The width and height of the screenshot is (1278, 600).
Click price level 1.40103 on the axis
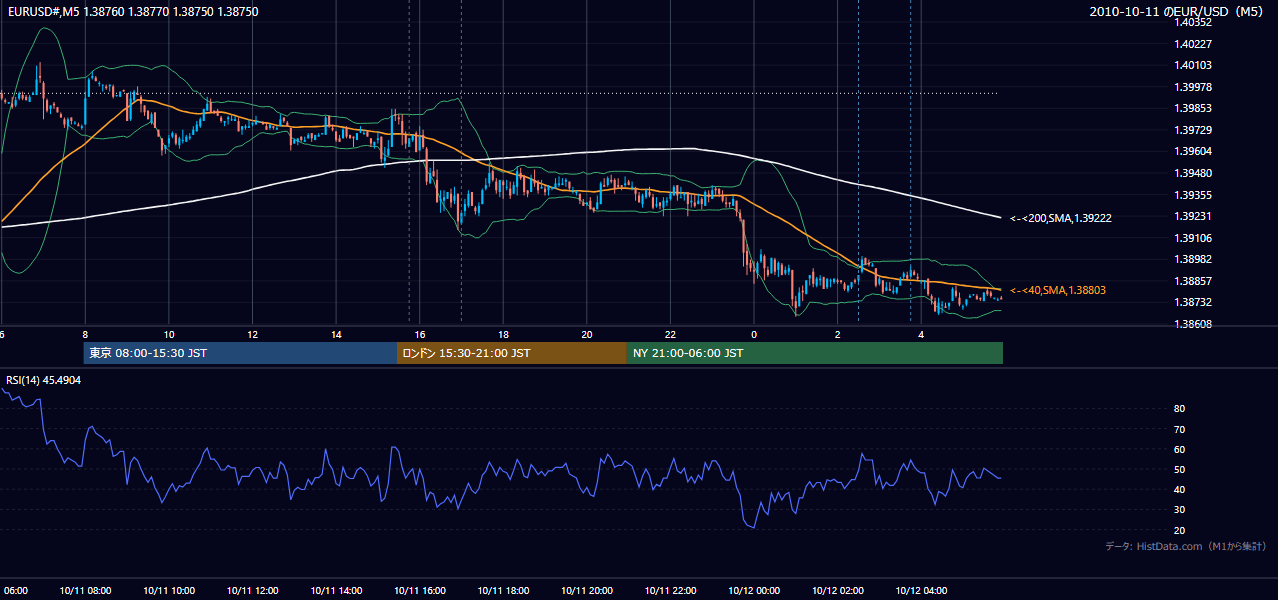click(x=1193, y=65)
